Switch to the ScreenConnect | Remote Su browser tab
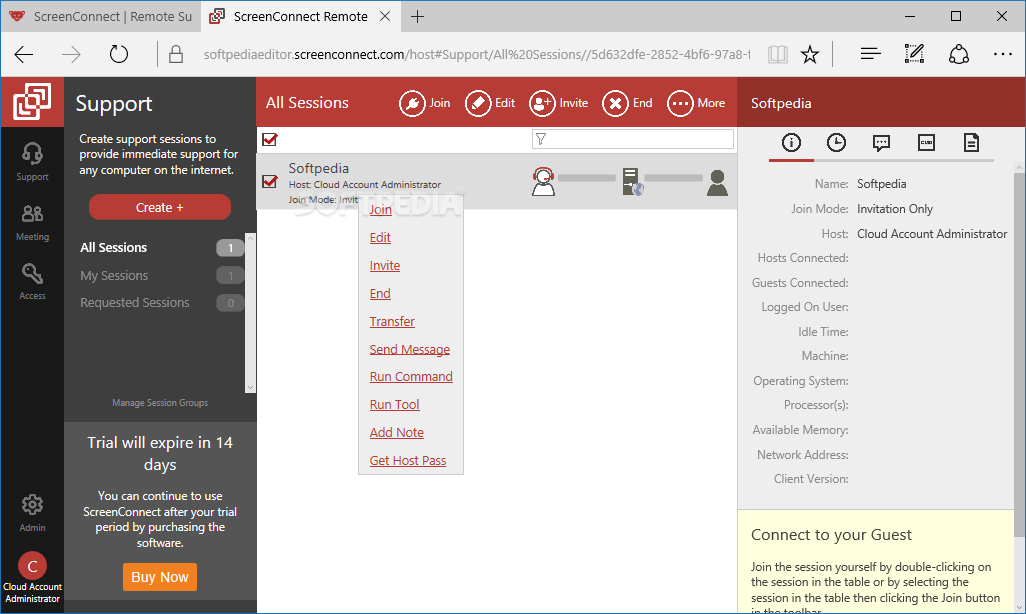 (101, 16)
